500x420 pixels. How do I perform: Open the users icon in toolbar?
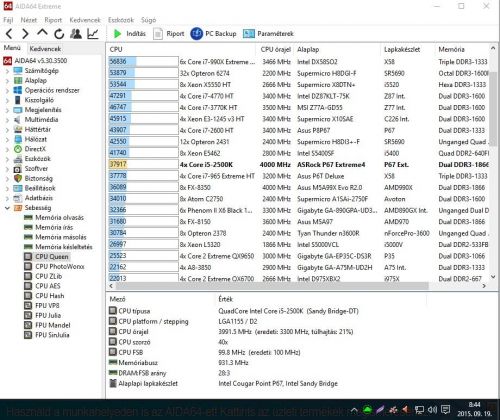click(x=76, y=34)
